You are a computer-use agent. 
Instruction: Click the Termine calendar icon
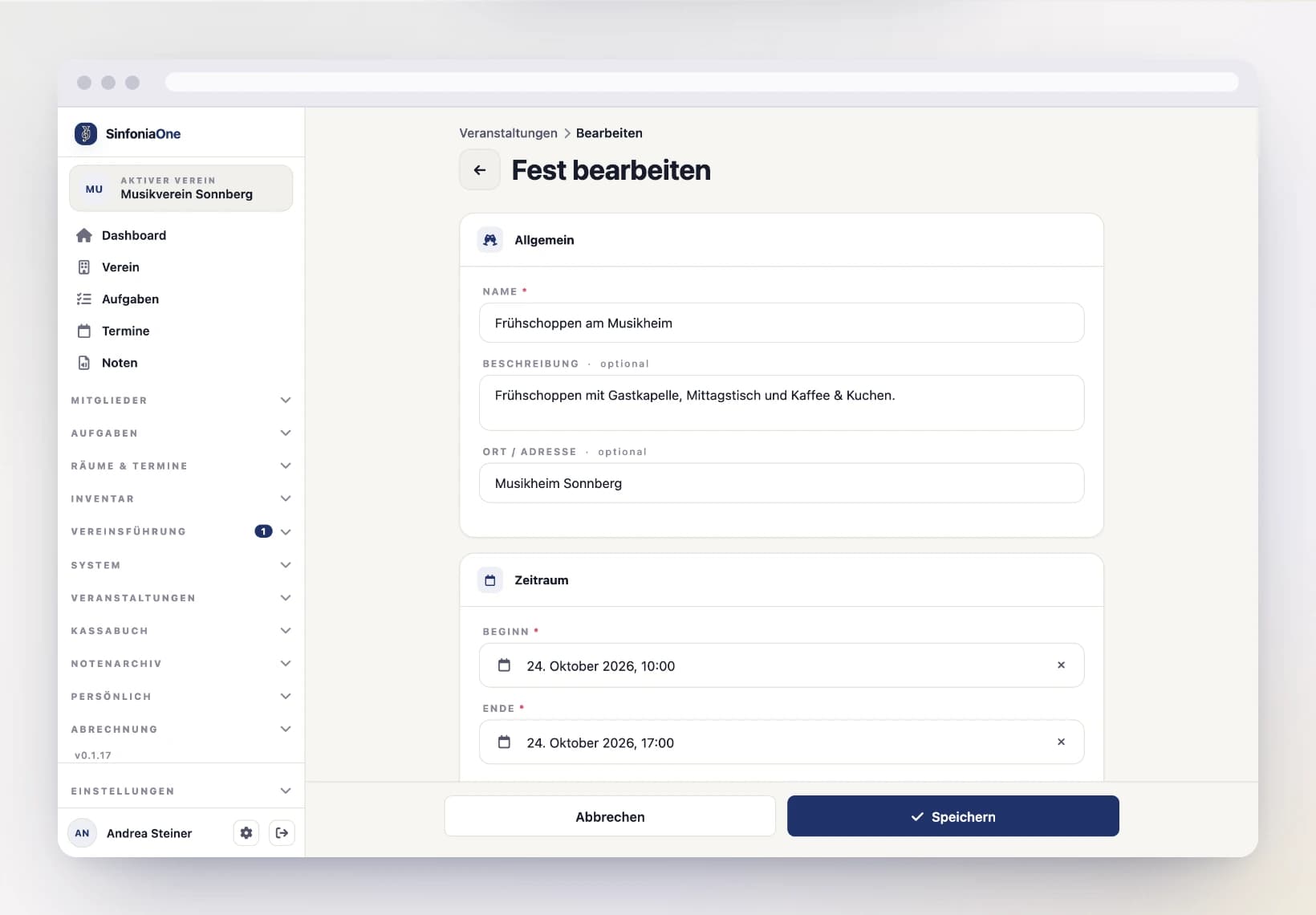84,331
